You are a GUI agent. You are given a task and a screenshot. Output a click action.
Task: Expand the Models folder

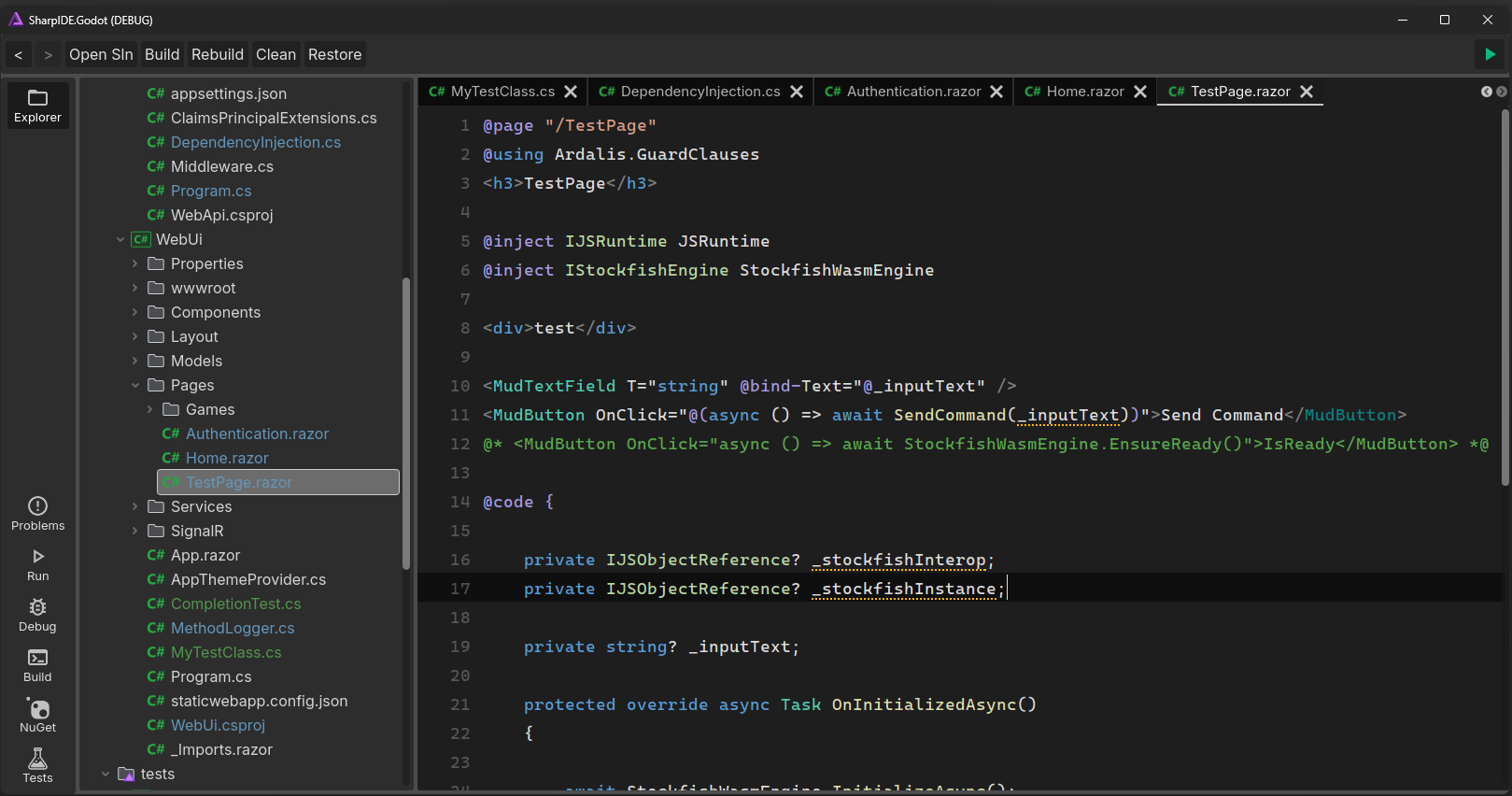[x=134, y=361]
